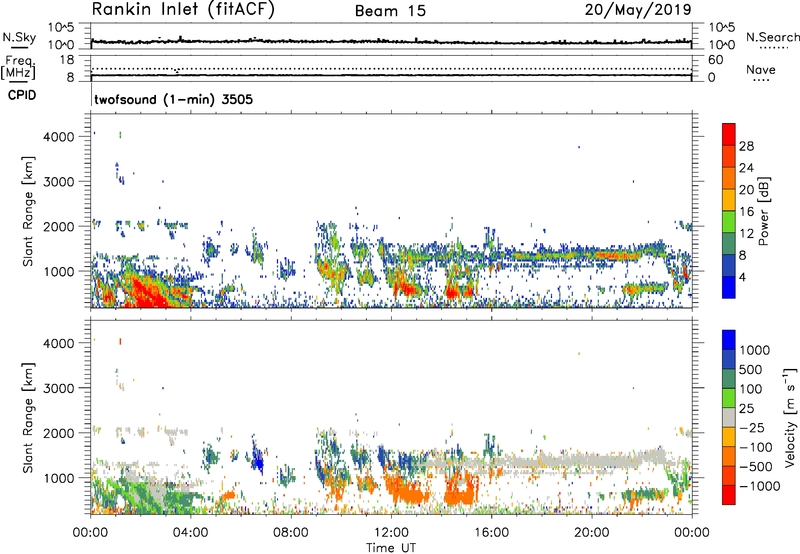Click the 'CPID' row label
Viewport: 800px width, 554px height.
click(x=22, y=95)
